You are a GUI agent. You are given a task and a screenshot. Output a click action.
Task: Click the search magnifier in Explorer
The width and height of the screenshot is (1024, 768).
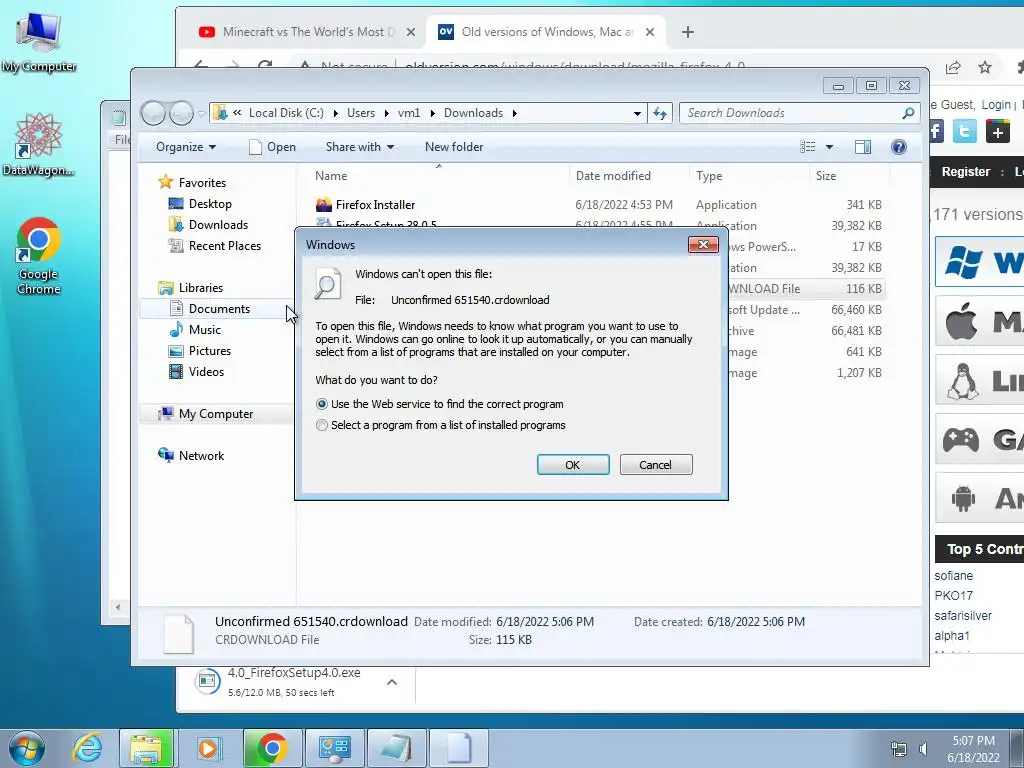coord(908,113)
